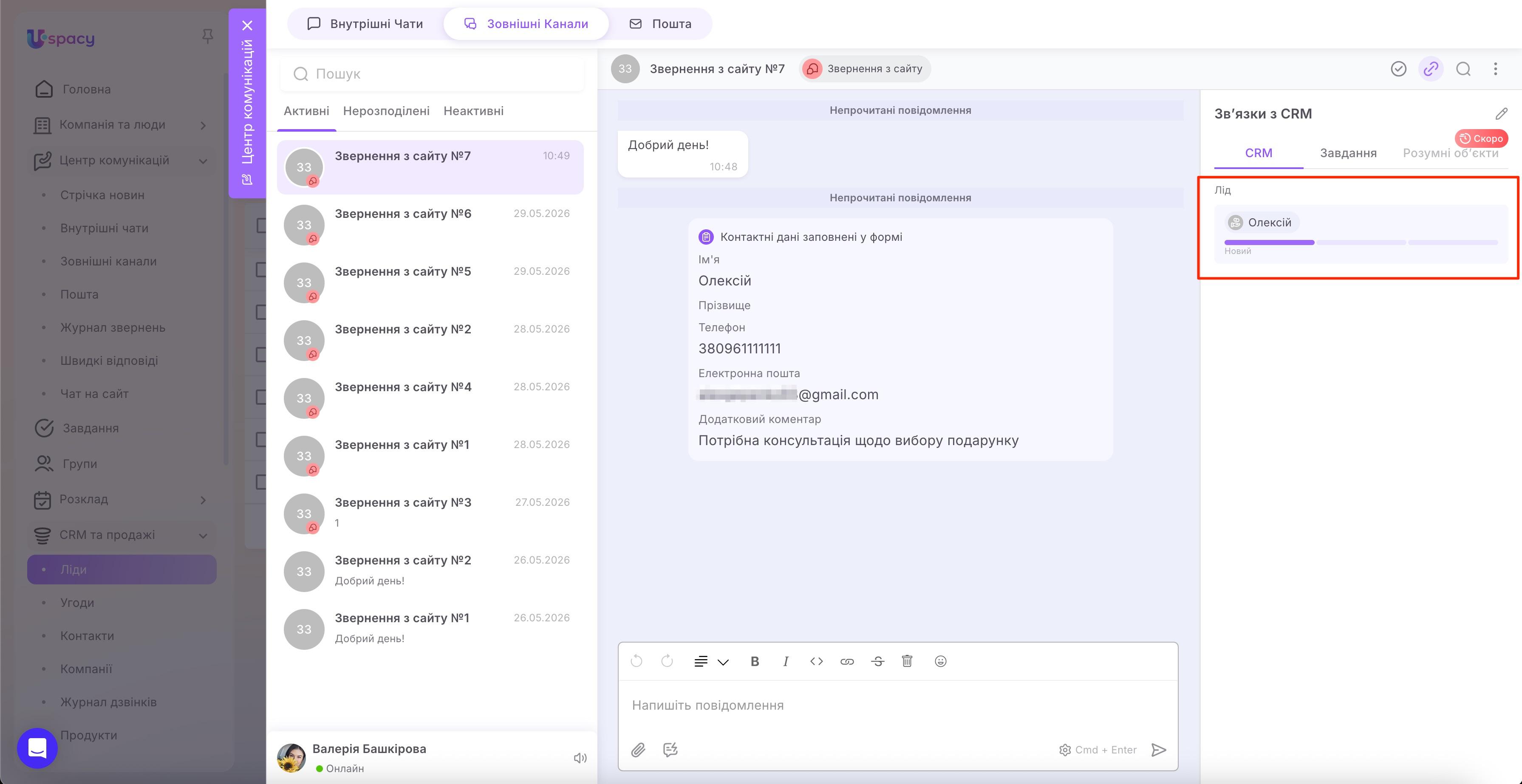Screen dimensions: 1522x784
Task: Open Стрічка новин in sidebar
Action: tap(102, 195)
